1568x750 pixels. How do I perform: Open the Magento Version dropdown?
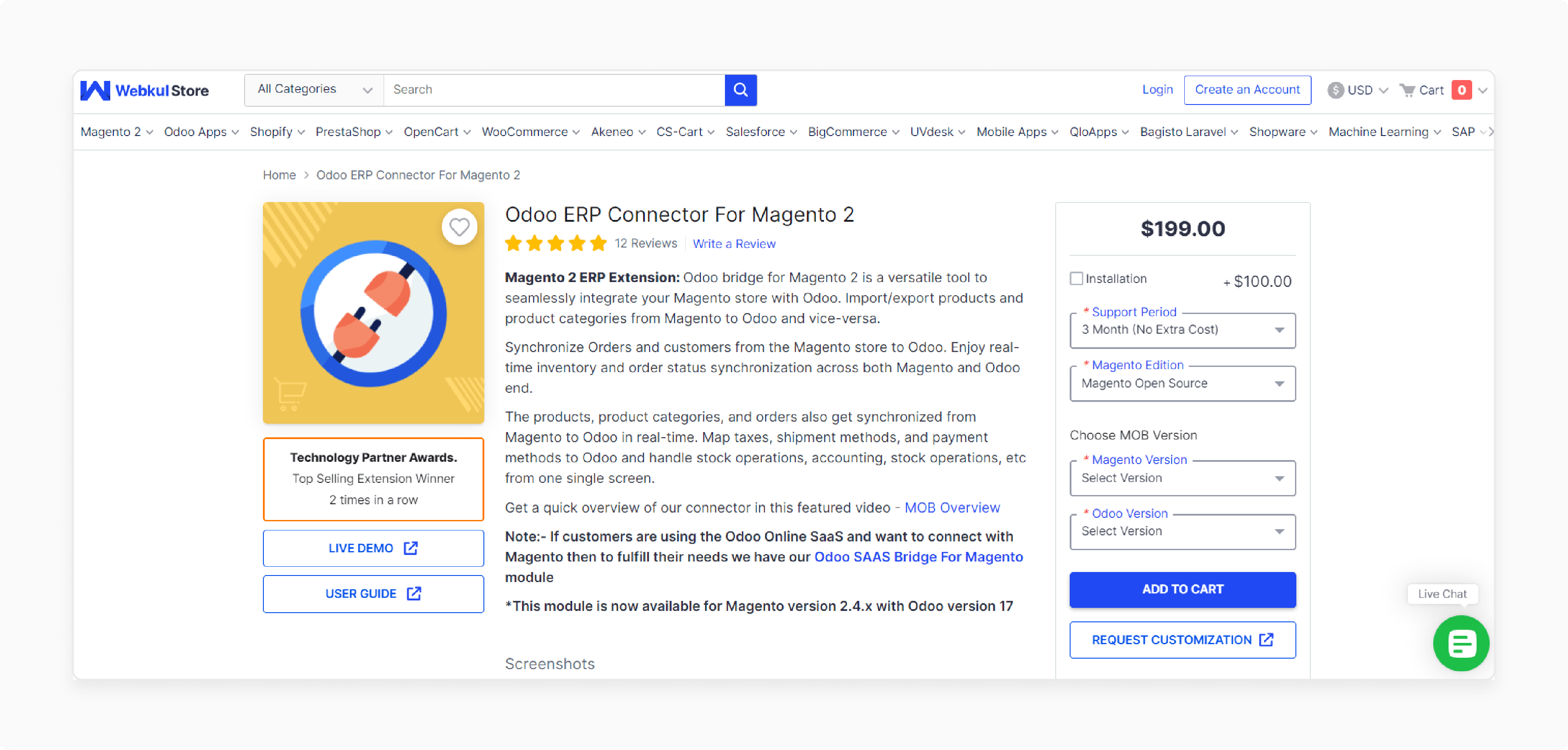click(1182, 478)
